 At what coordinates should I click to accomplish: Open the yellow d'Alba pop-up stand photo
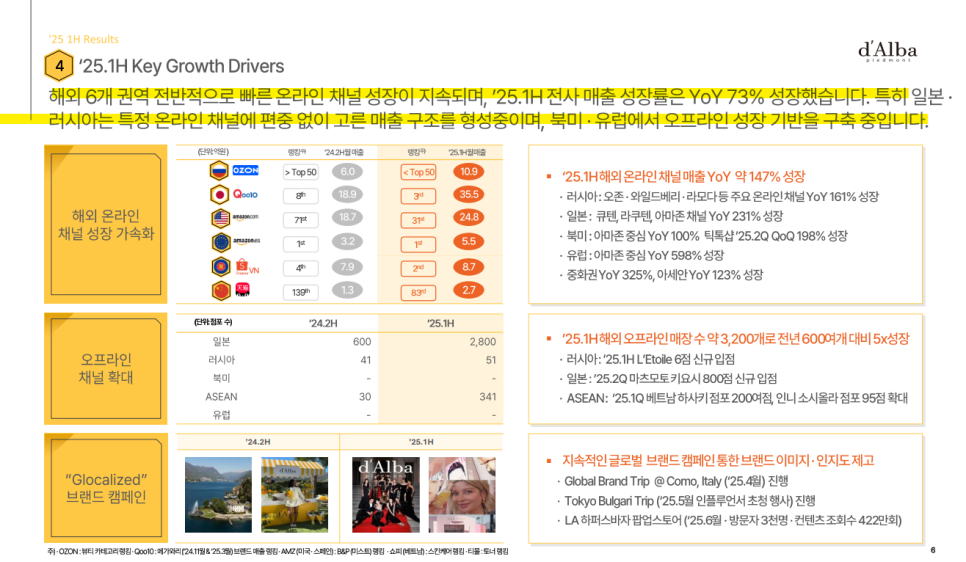[x=294, y=495]
